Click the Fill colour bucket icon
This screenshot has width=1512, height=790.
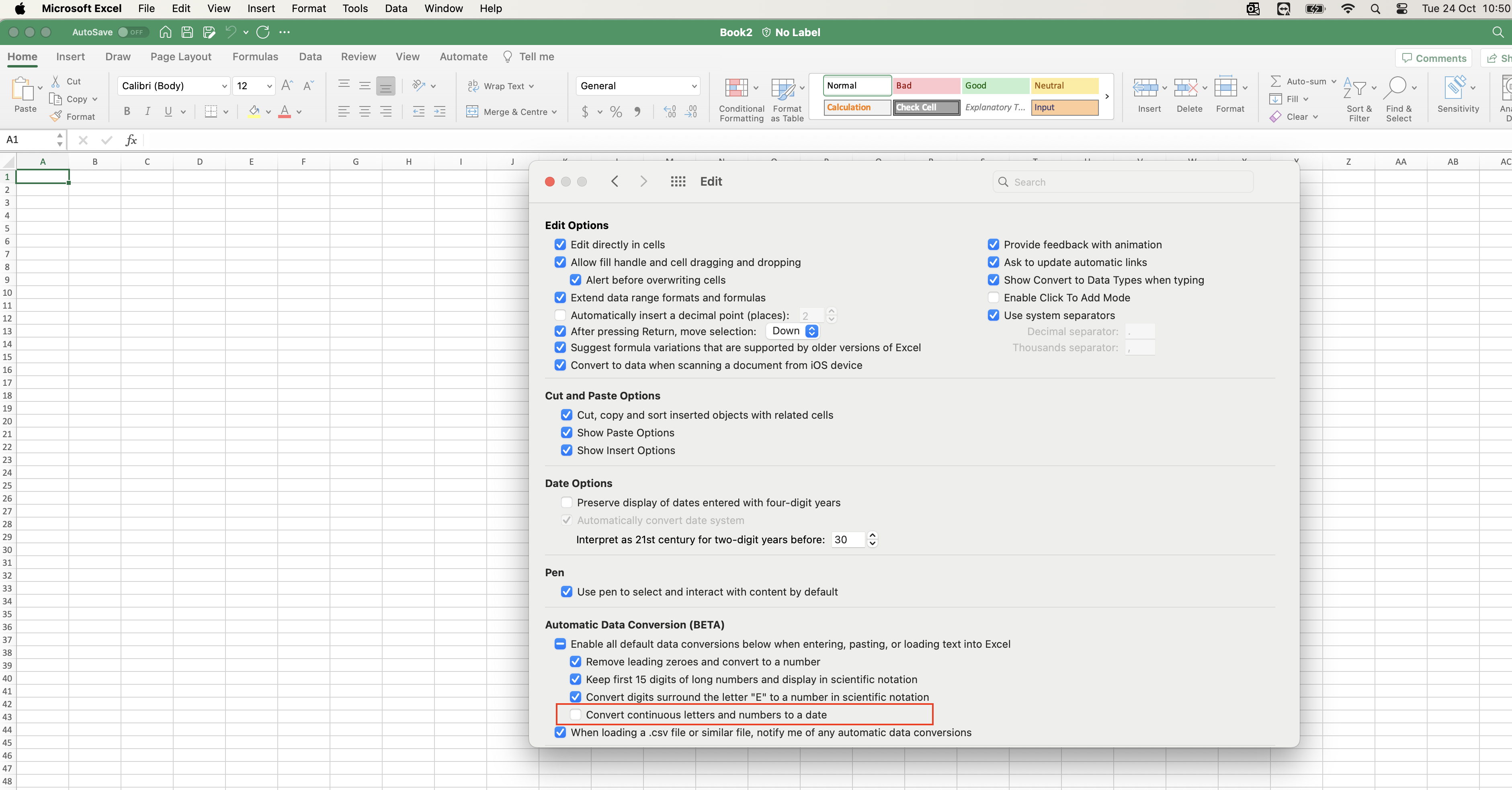[254, 112]
